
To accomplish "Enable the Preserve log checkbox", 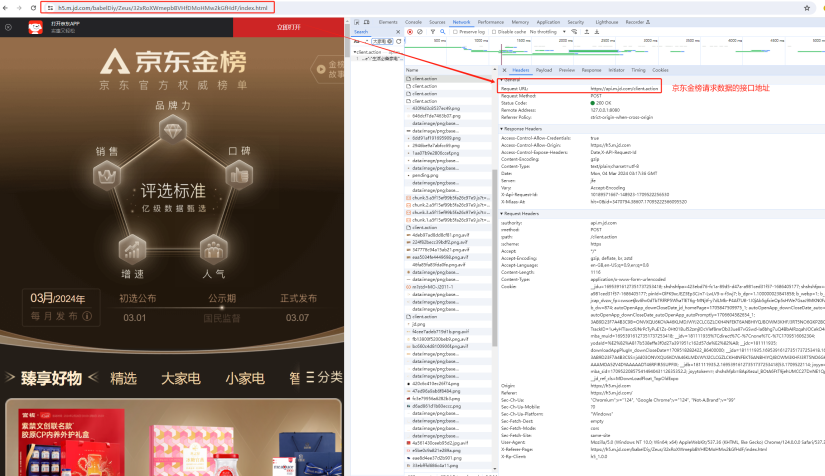I will click(x=455, y=32).
